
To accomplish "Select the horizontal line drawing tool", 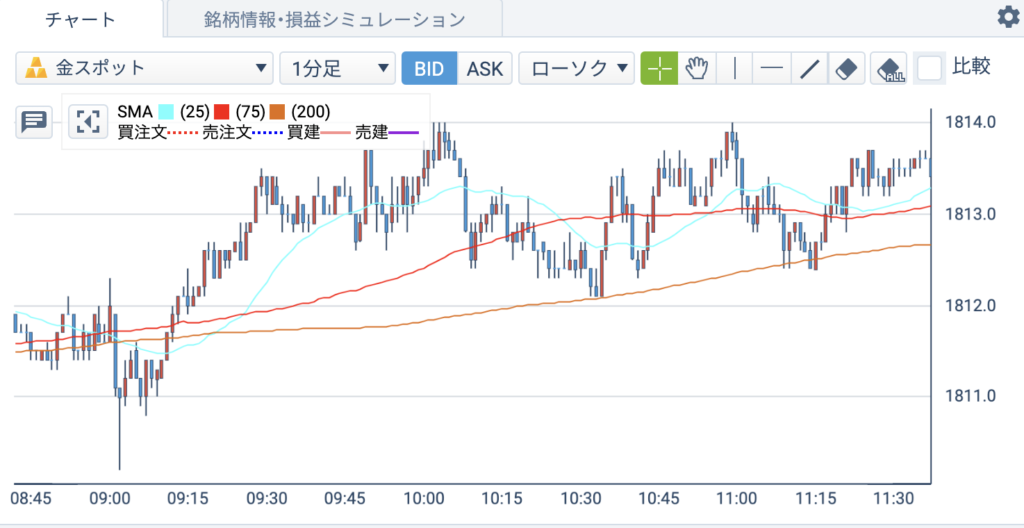I will pyautogui.click(x=772, y=69).
